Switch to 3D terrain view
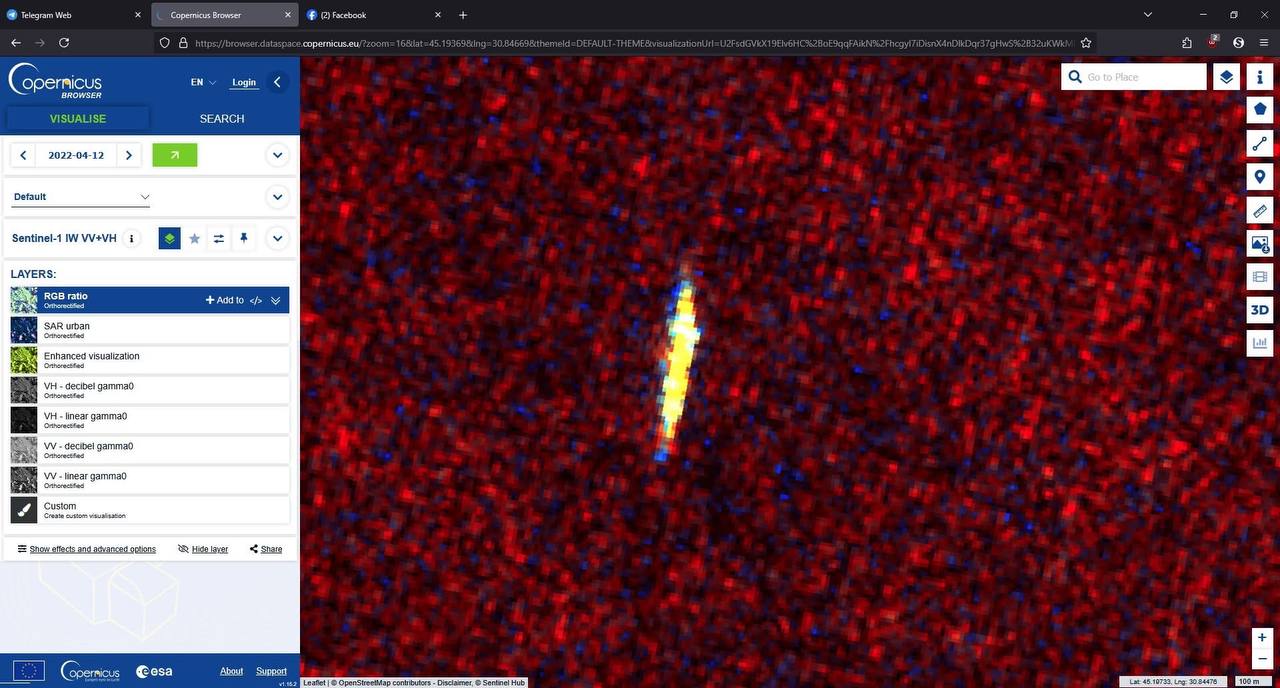This screenshot has height=688, width=1280. pos(1259,310)
